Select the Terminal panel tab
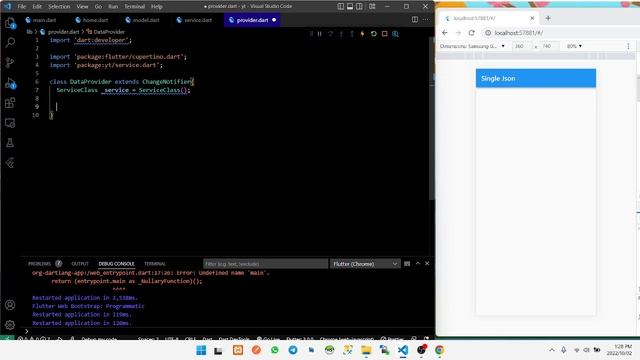The width and height of the screenshot is (640, 360). point(155,264)
